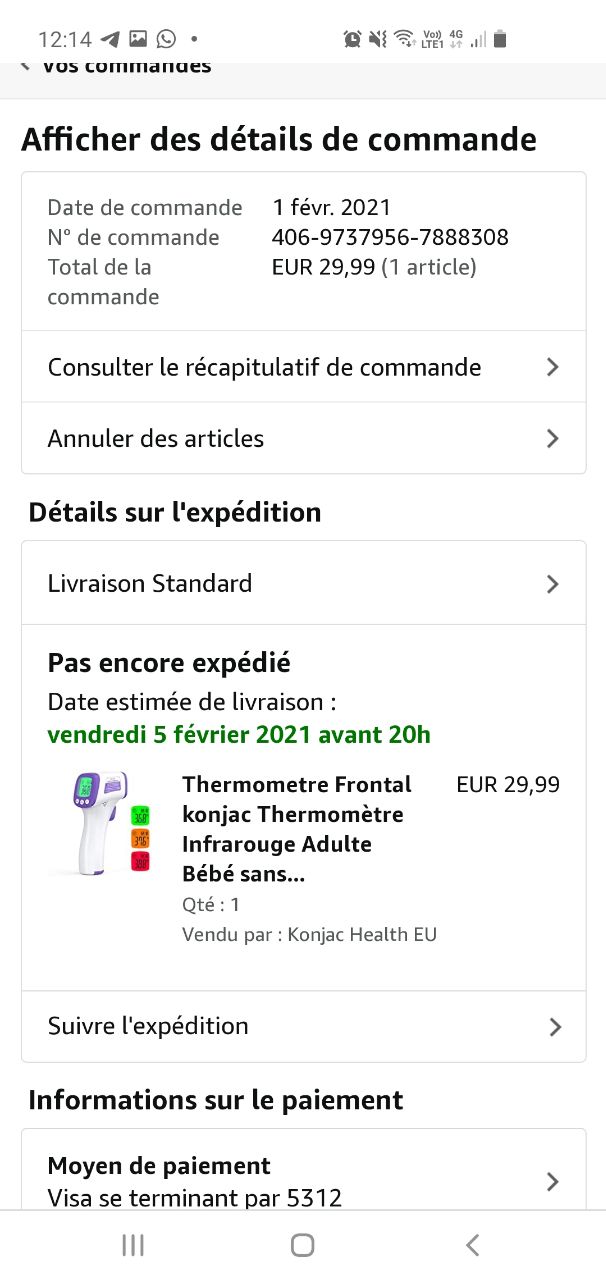Tap the gallery image notification icon
Screen dimensions: 606x1280
(138, 39)
